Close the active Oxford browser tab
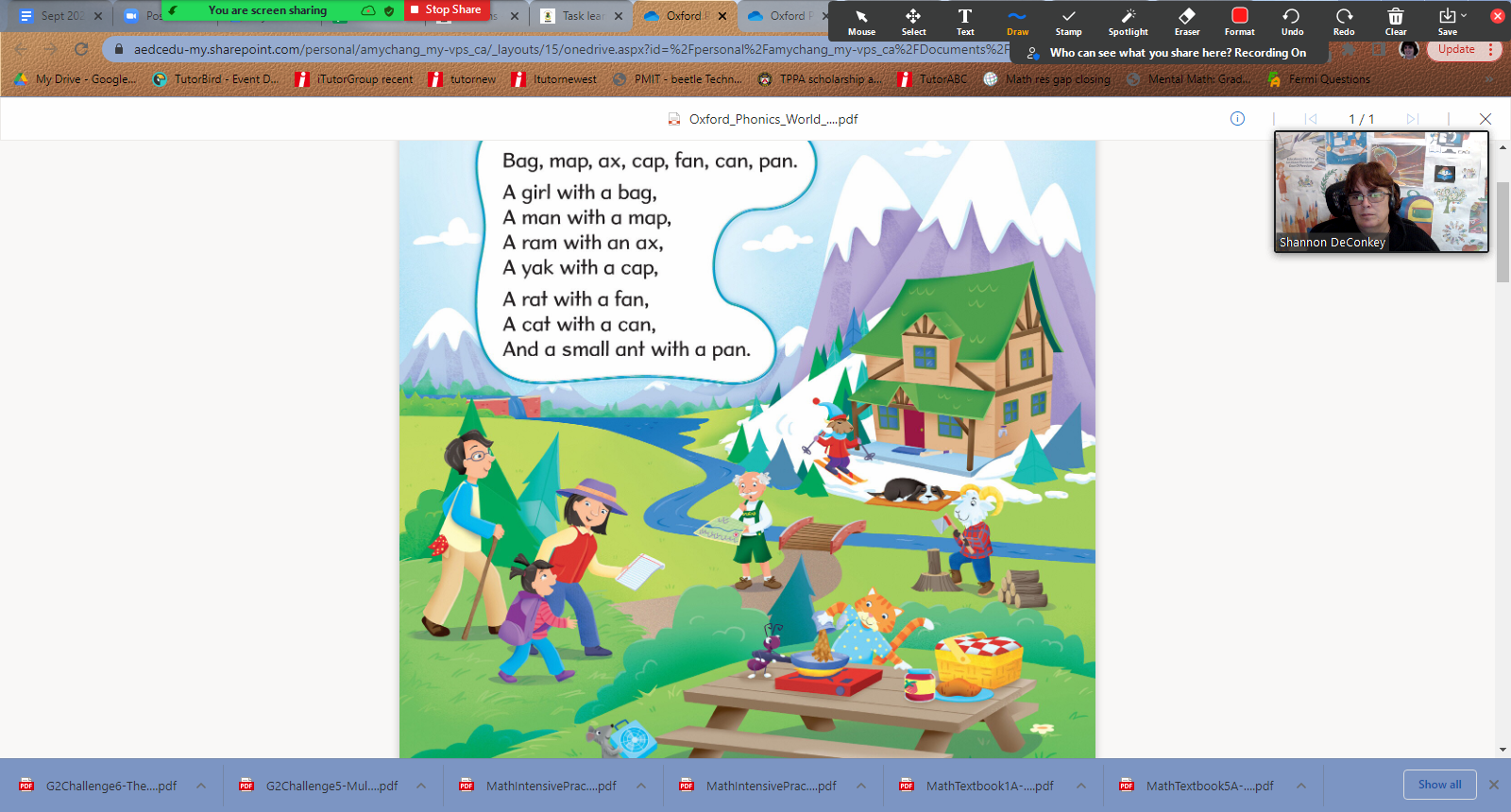The image size is (1511, 812). (x=722, y=16)
